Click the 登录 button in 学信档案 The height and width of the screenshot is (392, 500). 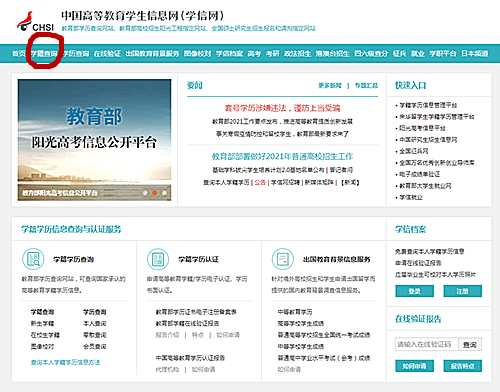414,291
